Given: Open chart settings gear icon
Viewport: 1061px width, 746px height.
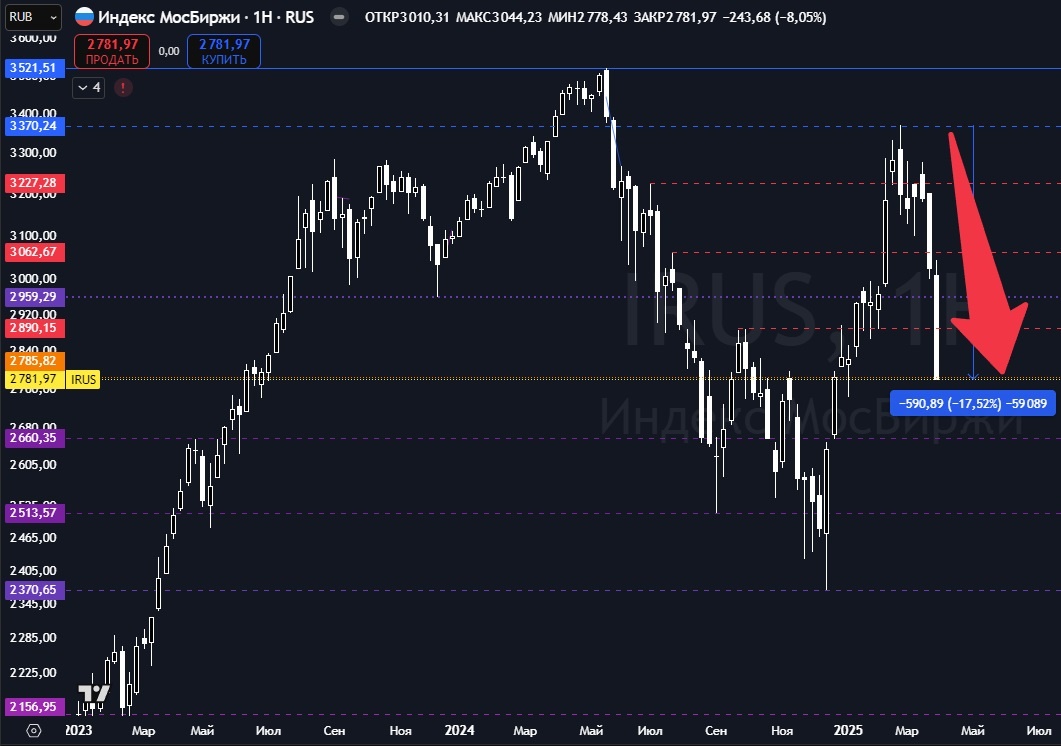Looking at the screenshot, I should tap(33, 731).
